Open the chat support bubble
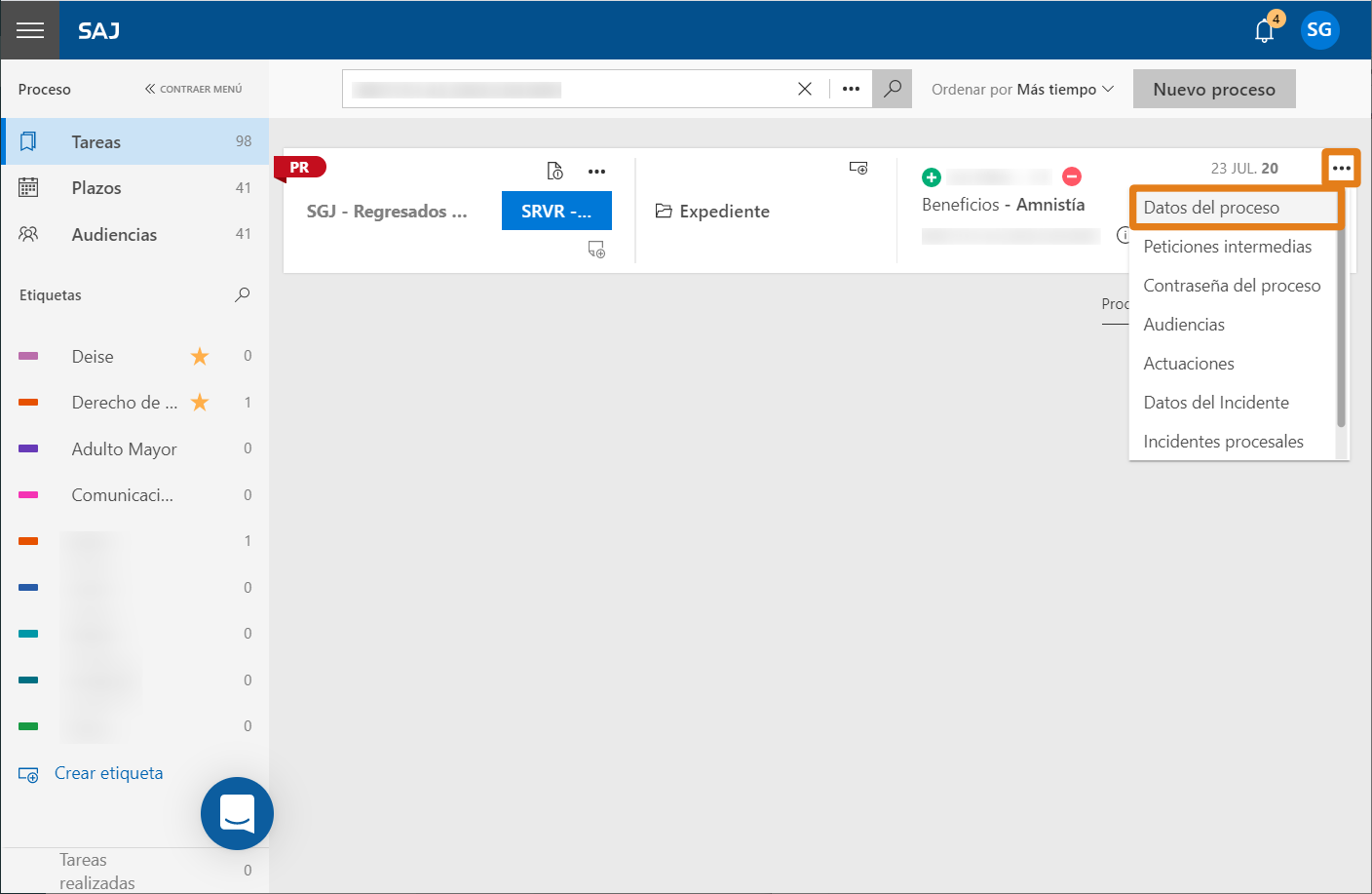The image size is (1372, 894). tap(237, 813)
